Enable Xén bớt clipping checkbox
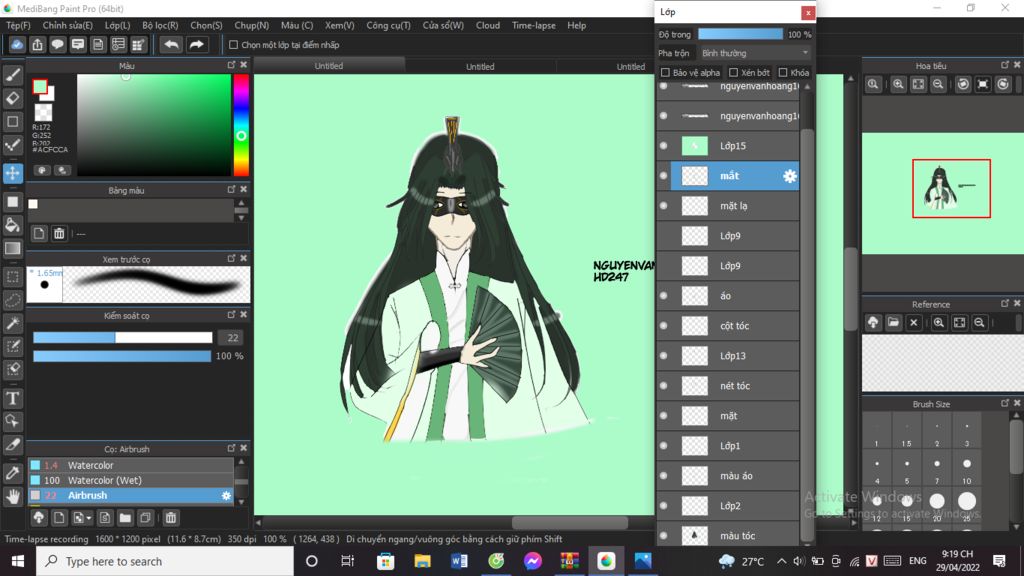This screenshot has width=1024, height=576. (x=733, y=72)
